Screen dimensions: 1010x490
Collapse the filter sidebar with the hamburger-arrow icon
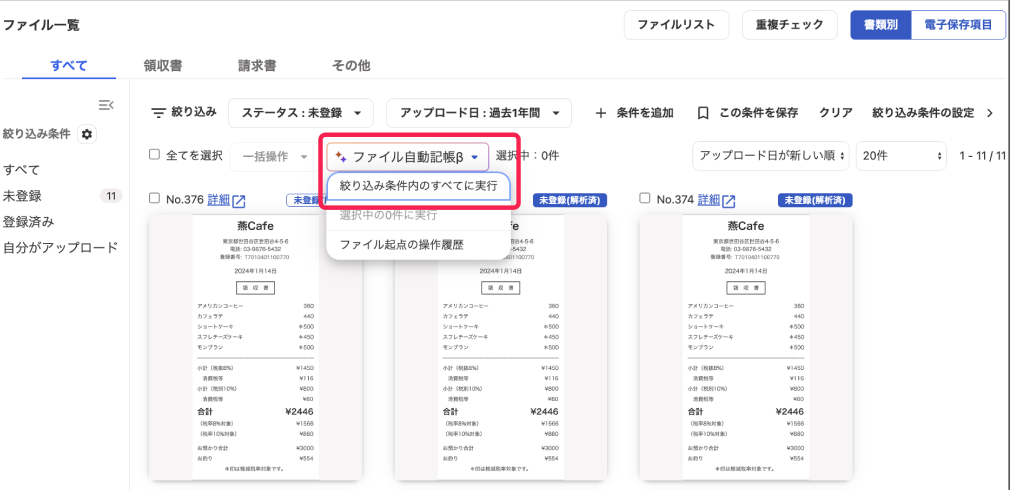coord(106,104)
